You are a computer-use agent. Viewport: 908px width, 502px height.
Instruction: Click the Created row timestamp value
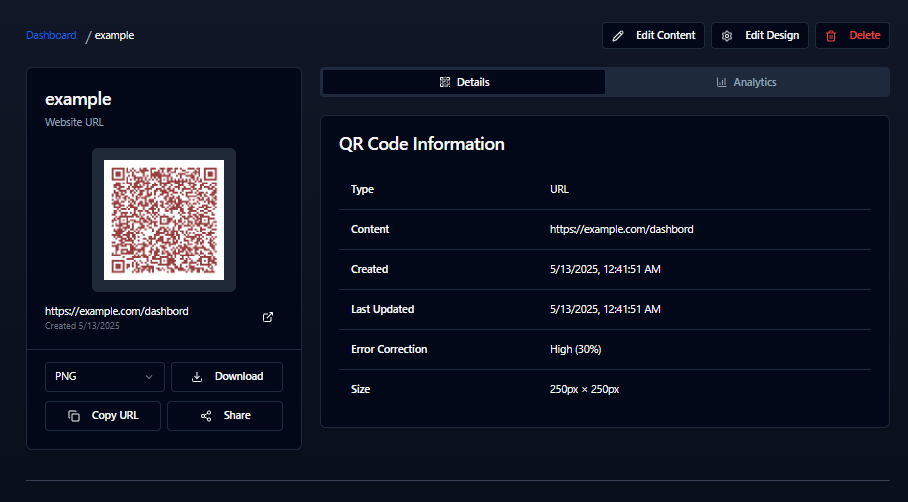click(x=605, y=269)
